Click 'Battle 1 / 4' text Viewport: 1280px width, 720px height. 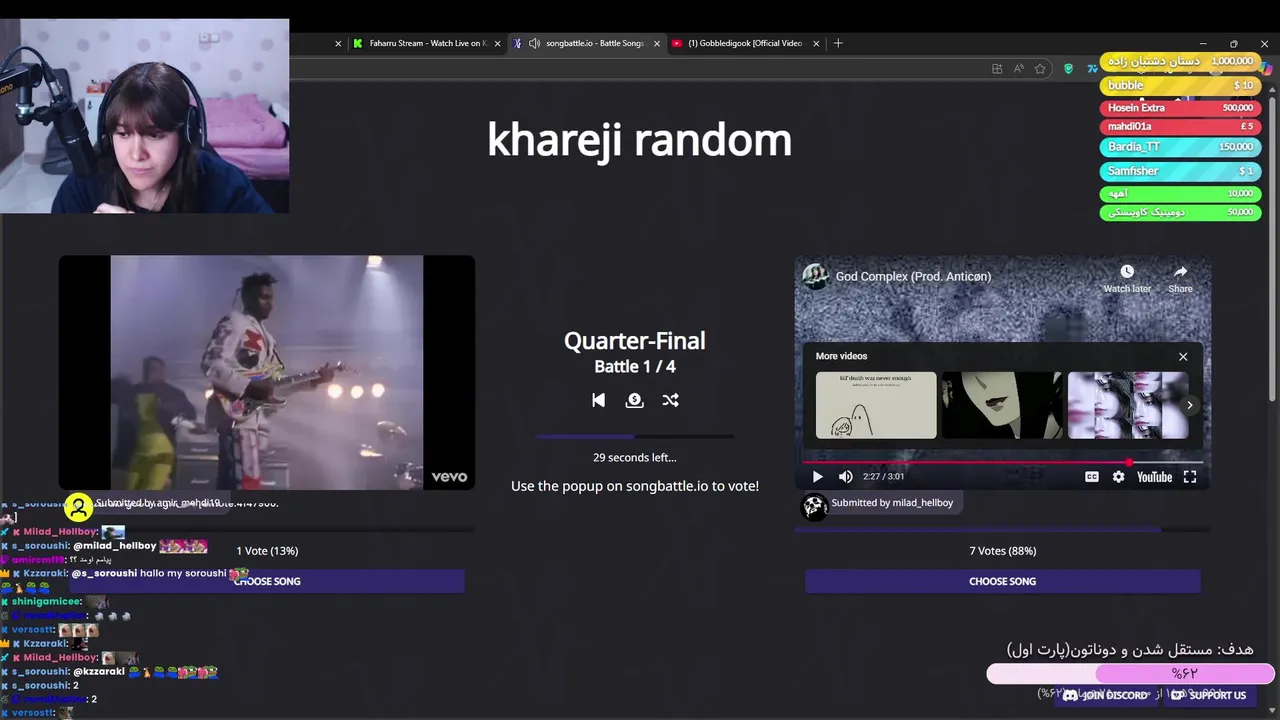[x=634, y=367]
